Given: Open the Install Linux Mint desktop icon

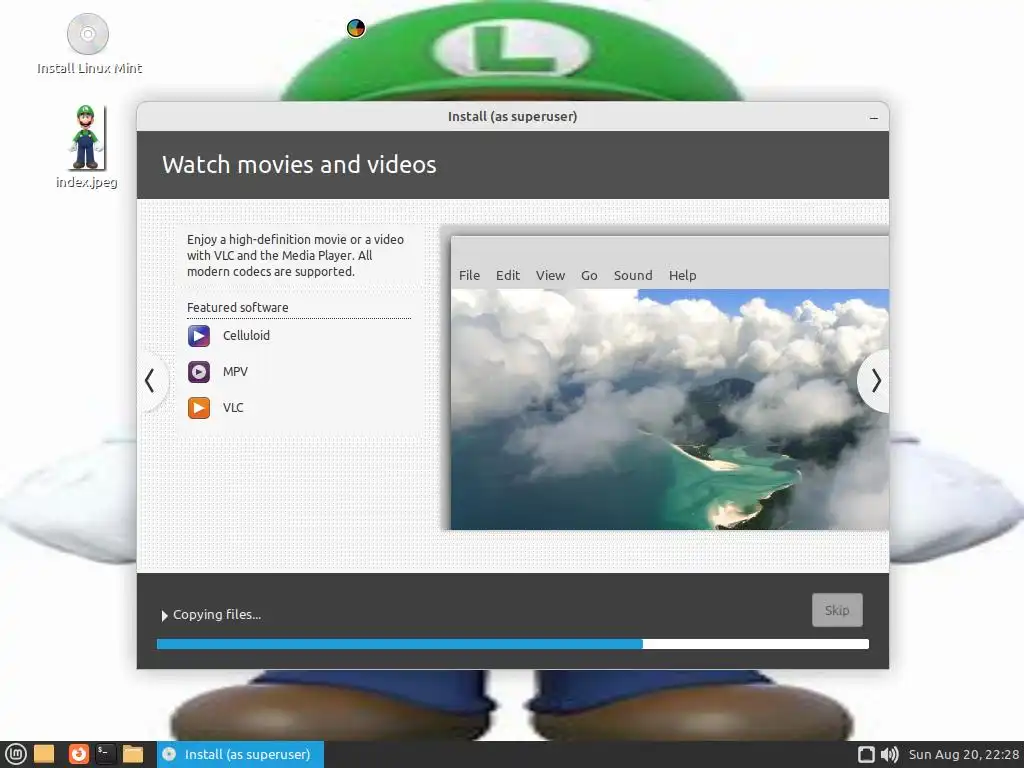Looking at the screenshot, I should click(x=88, y=43).
